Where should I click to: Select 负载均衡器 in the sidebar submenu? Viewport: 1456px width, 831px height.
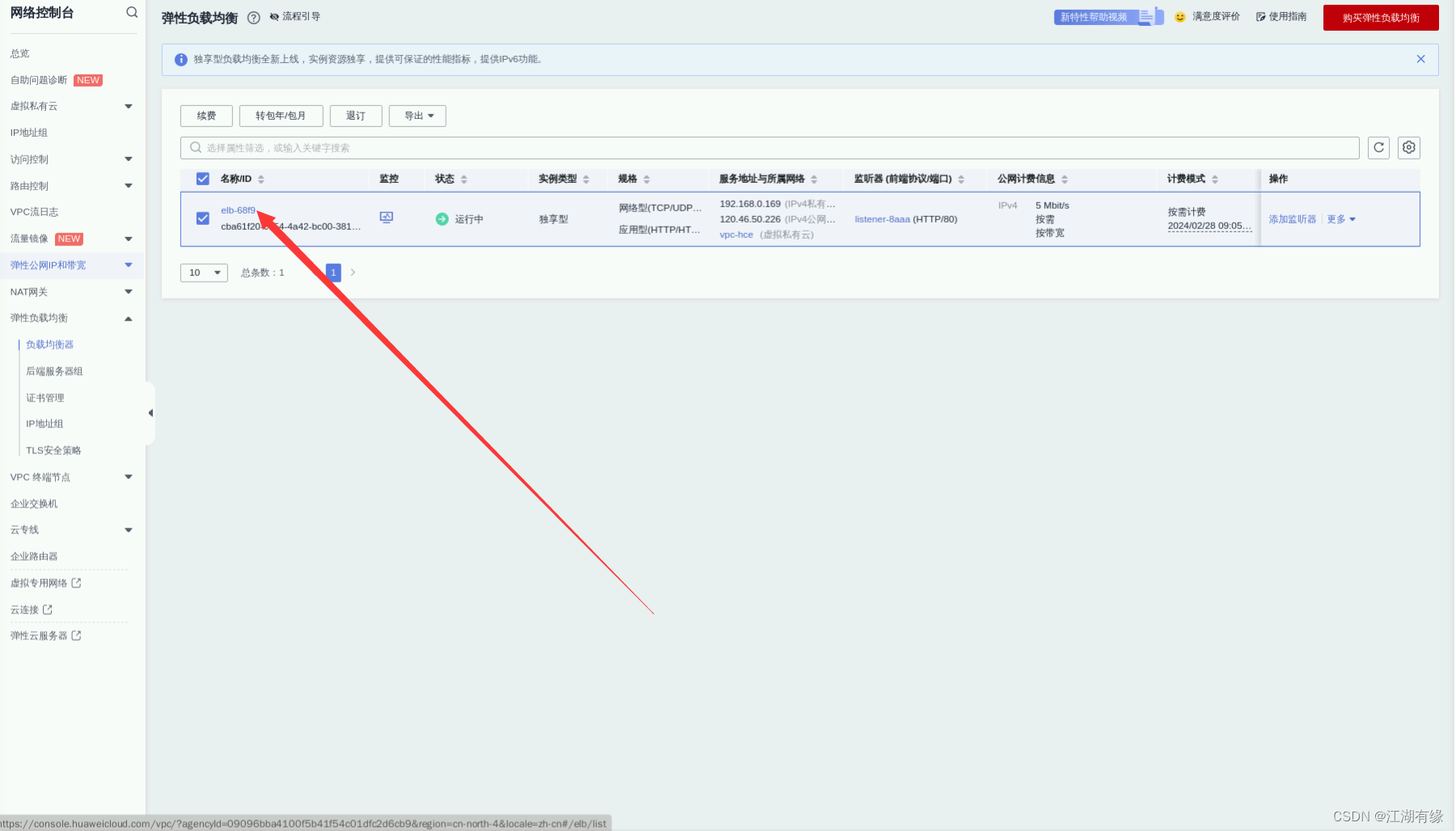point(50,345)
